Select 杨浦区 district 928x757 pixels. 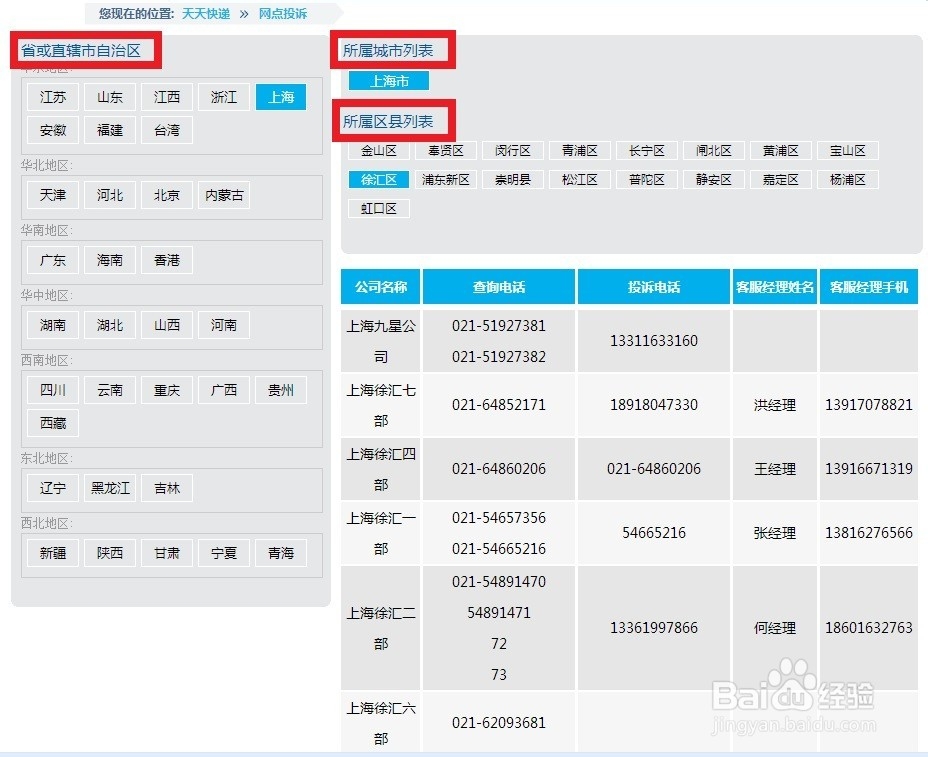pos(848,180)
